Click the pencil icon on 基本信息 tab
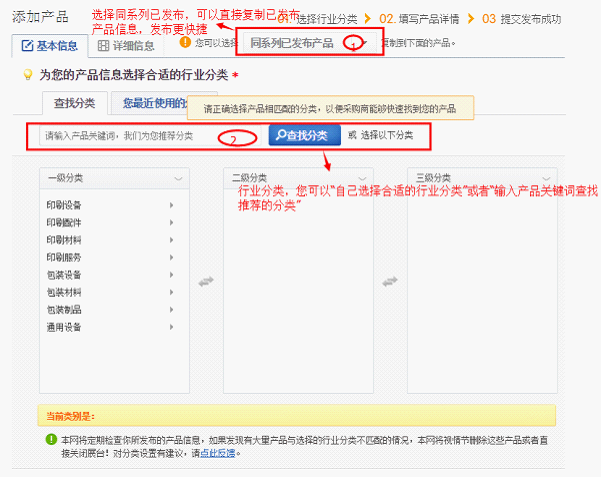 pos(28,46)
